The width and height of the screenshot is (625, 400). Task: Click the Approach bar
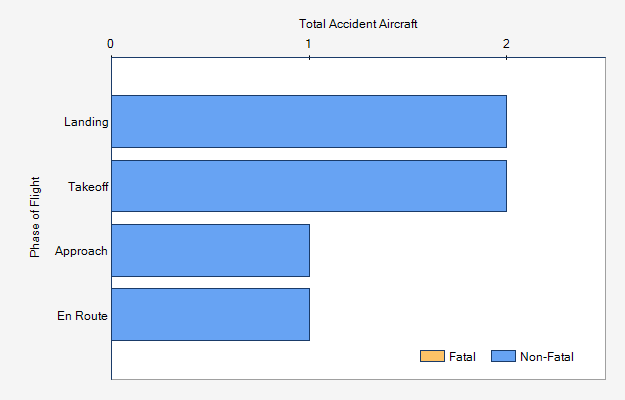tap(210, 250)
